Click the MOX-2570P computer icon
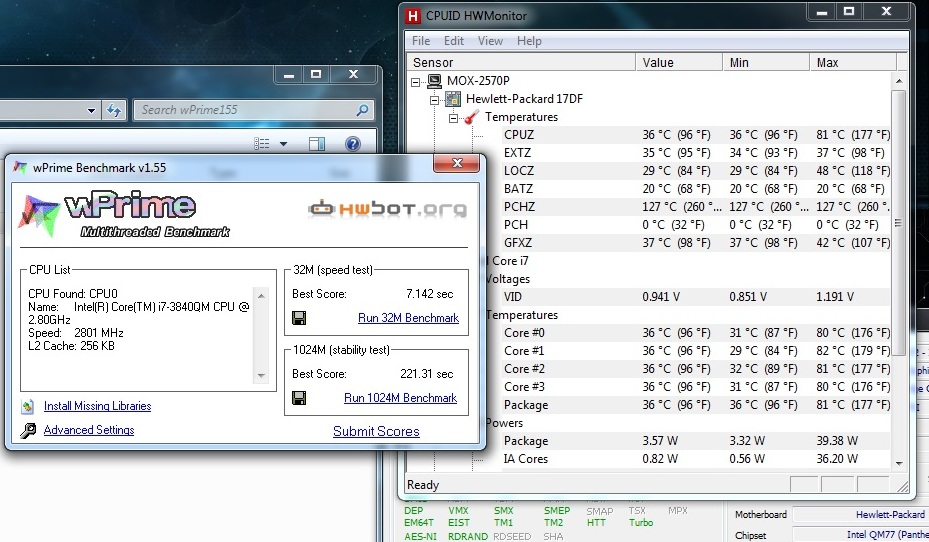929x542 pixels. [435, 81]
